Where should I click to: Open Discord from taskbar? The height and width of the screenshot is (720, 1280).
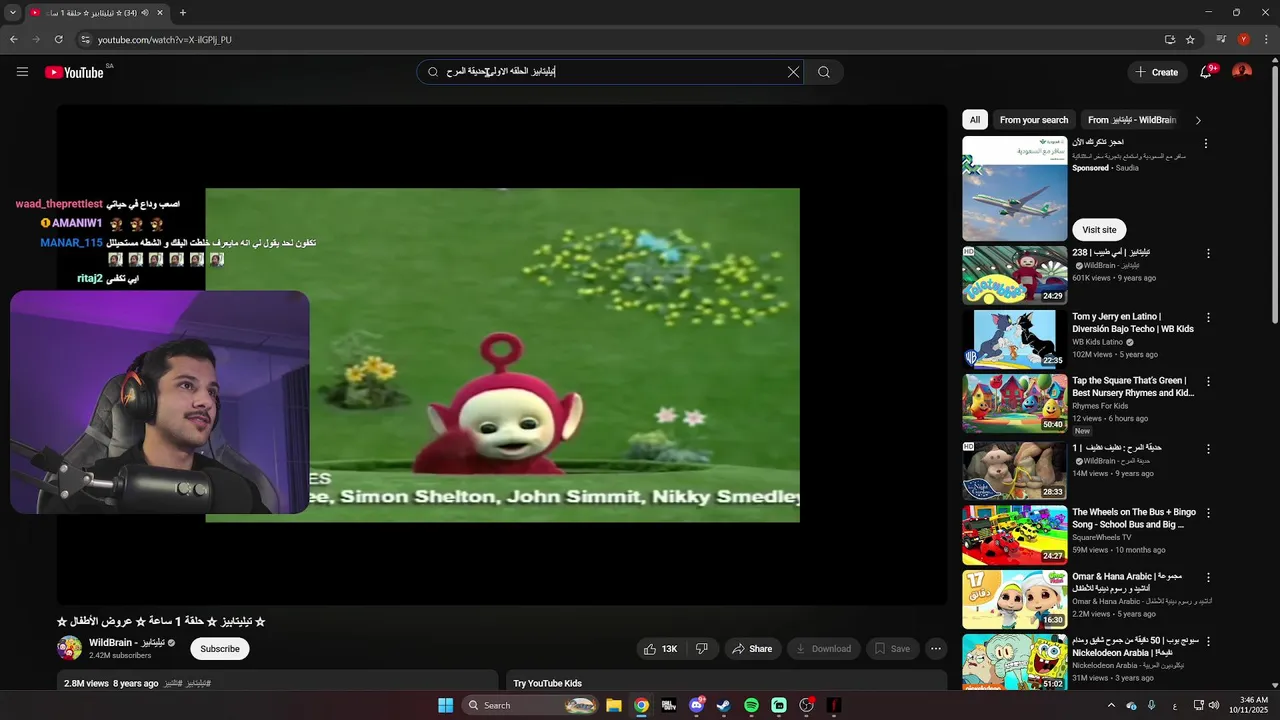697,705
